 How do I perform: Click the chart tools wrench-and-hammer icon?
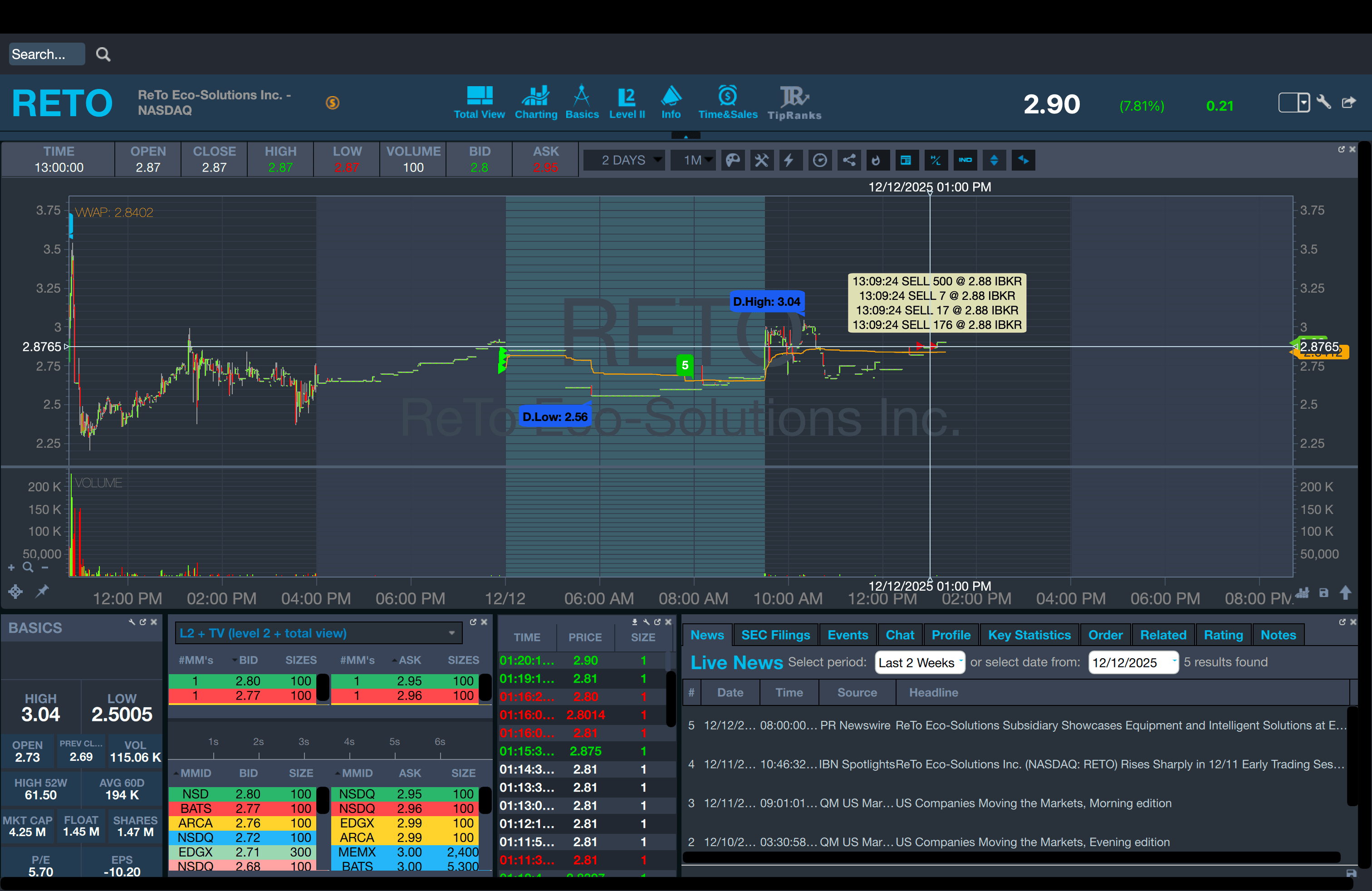point(761,160)
